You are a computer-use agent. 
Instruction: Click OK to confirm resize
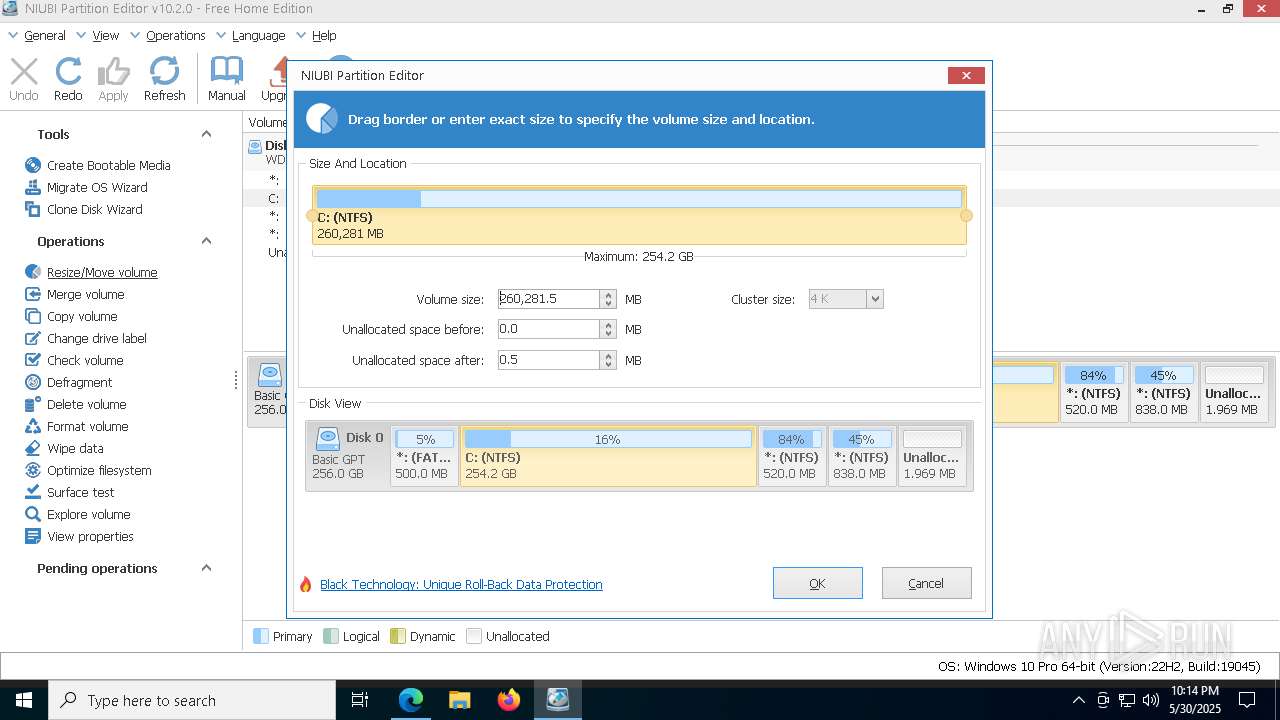pyautogui.click(x=817, y=583)
